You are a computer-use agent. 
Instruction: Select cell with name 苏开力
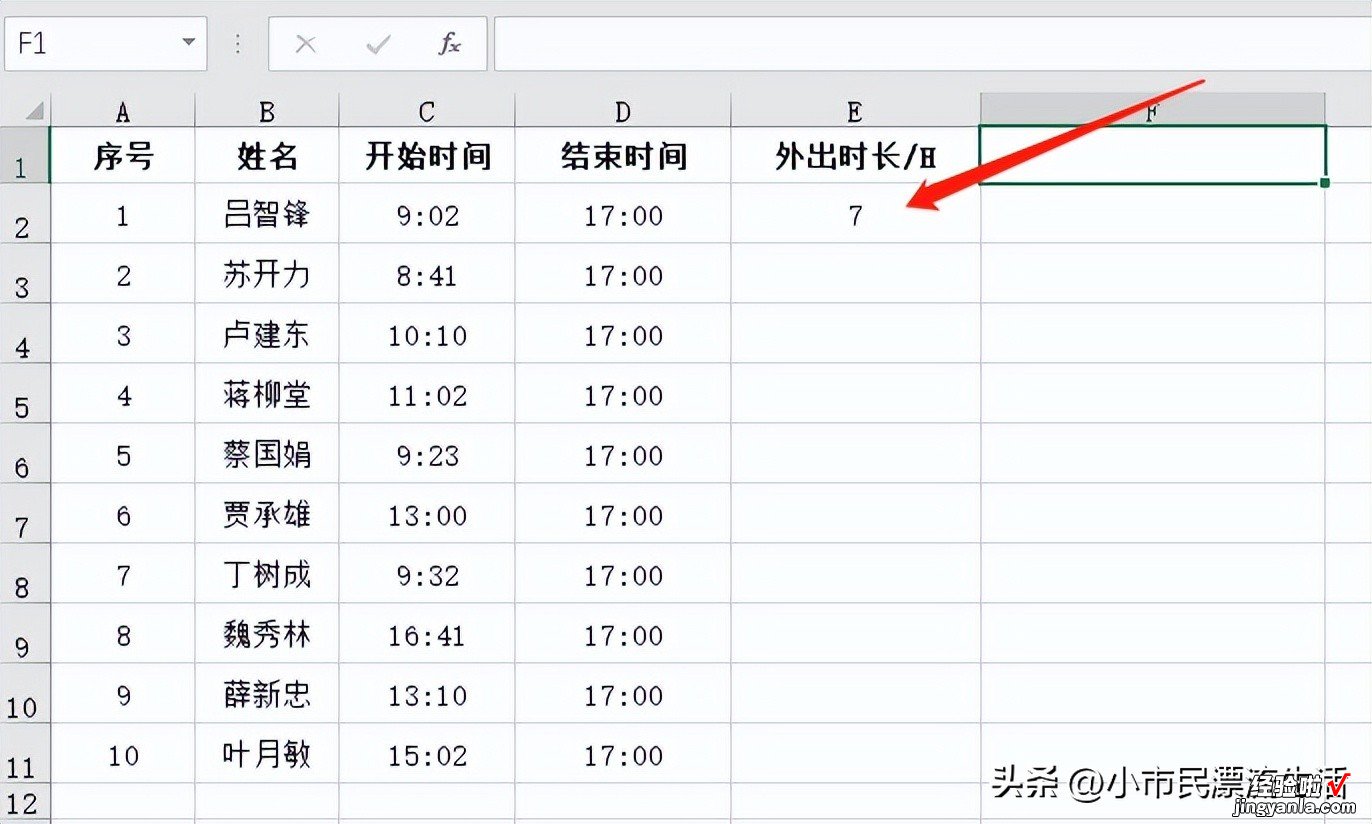coord(267,274)
